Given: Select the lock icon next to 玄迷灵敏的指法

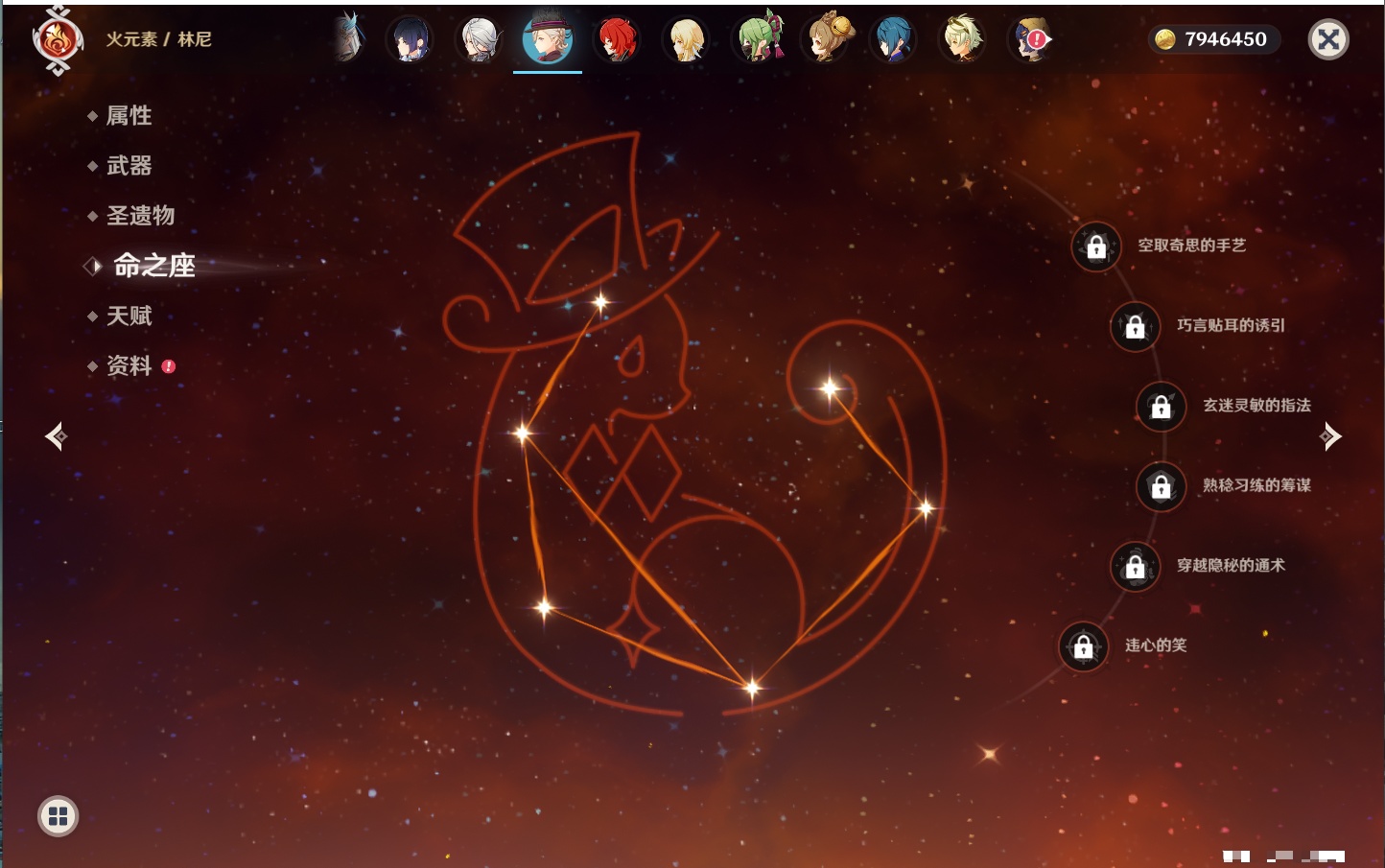Looking at the screenshot, I should [1162, 407].
